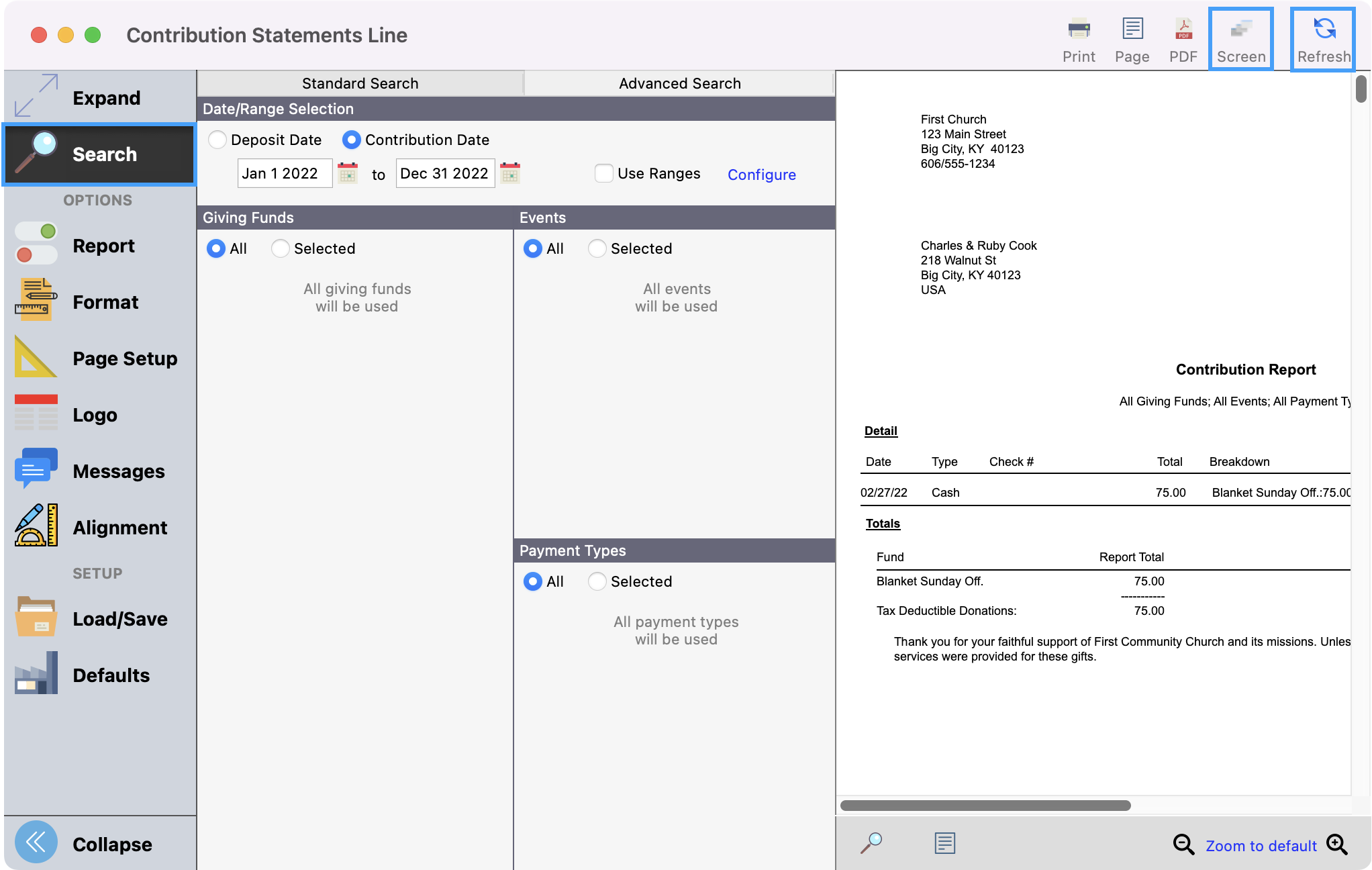The height and width of the screenshot is (870, 1372).
Task: Select the Deposit Date radio button
Action: coord(217,140)
